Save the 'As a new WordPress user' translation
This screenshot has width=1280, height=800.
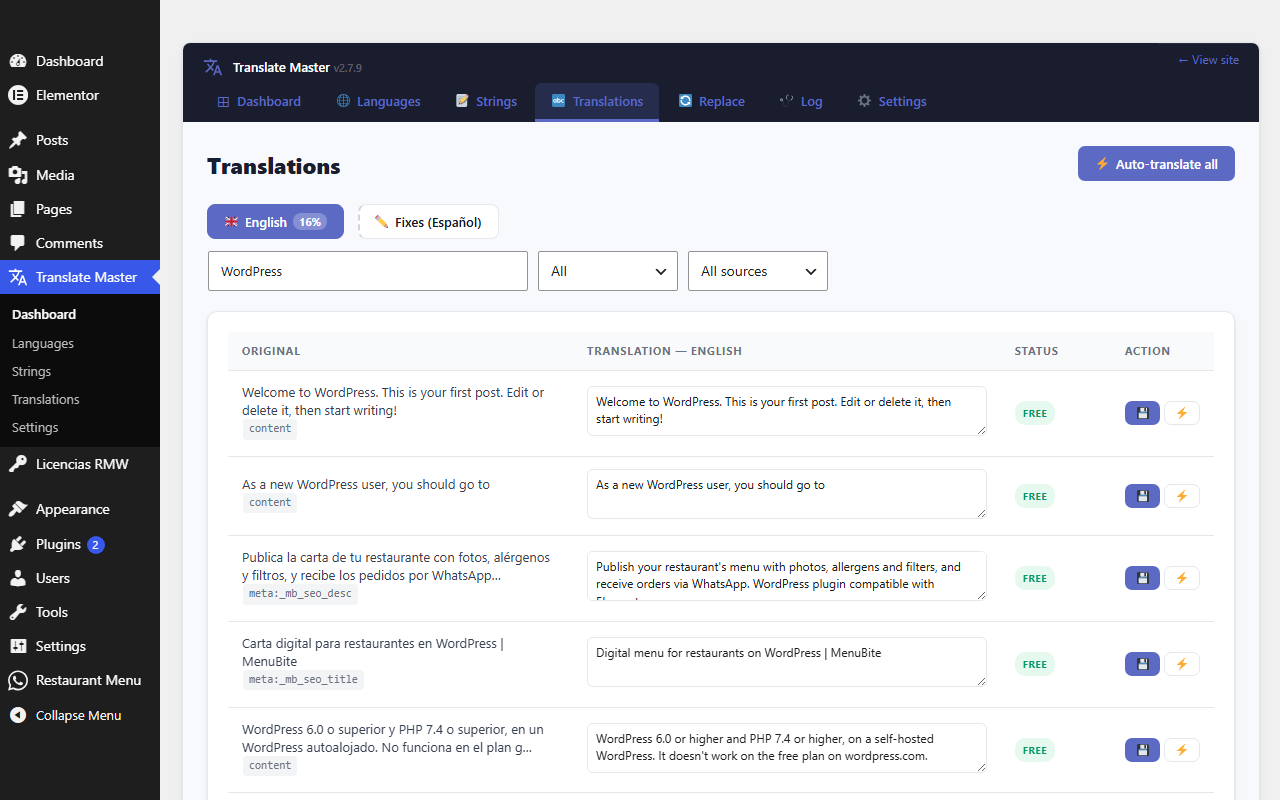click(x=1142, y=496)
